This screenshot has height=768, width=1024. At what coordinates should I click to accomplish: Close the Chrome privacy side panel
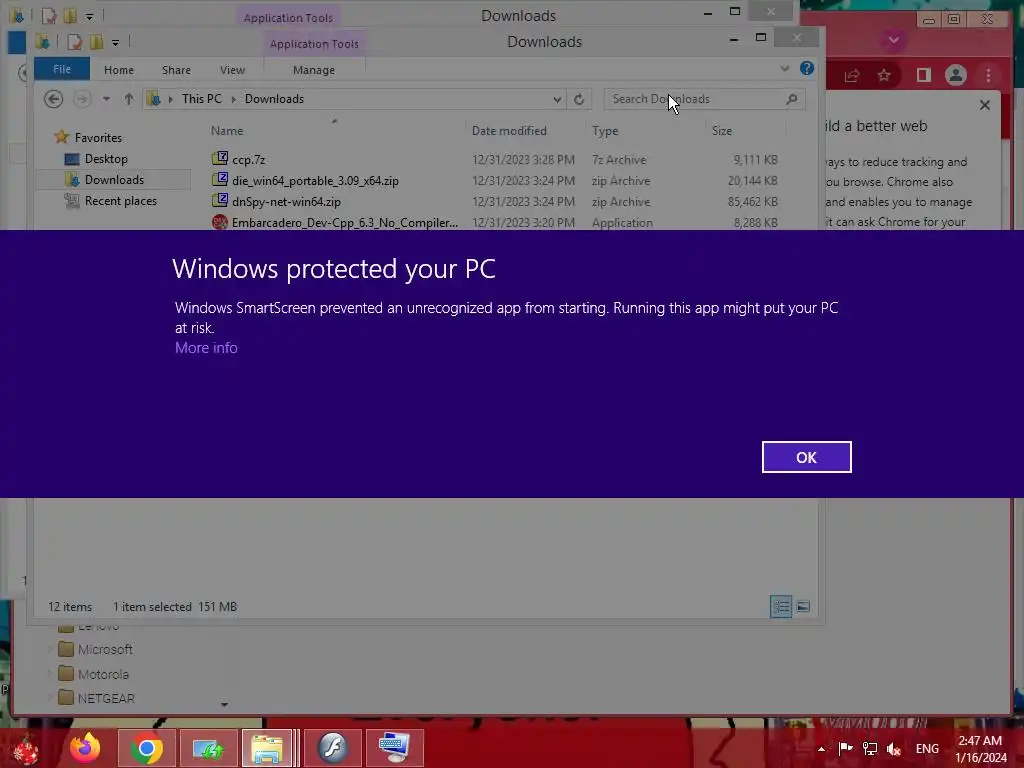pyautogui.click(x=985, y=104)
